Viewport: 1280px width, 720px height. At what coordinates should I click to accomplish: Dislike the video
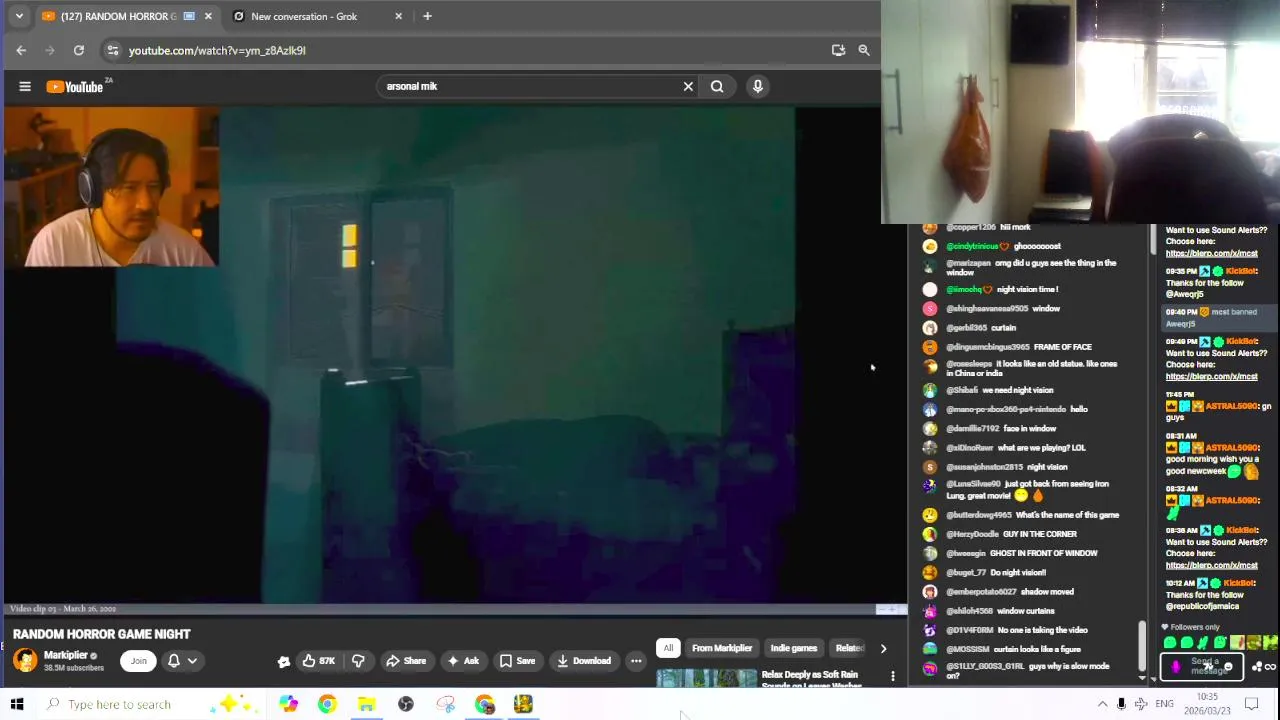pos(358,661)
